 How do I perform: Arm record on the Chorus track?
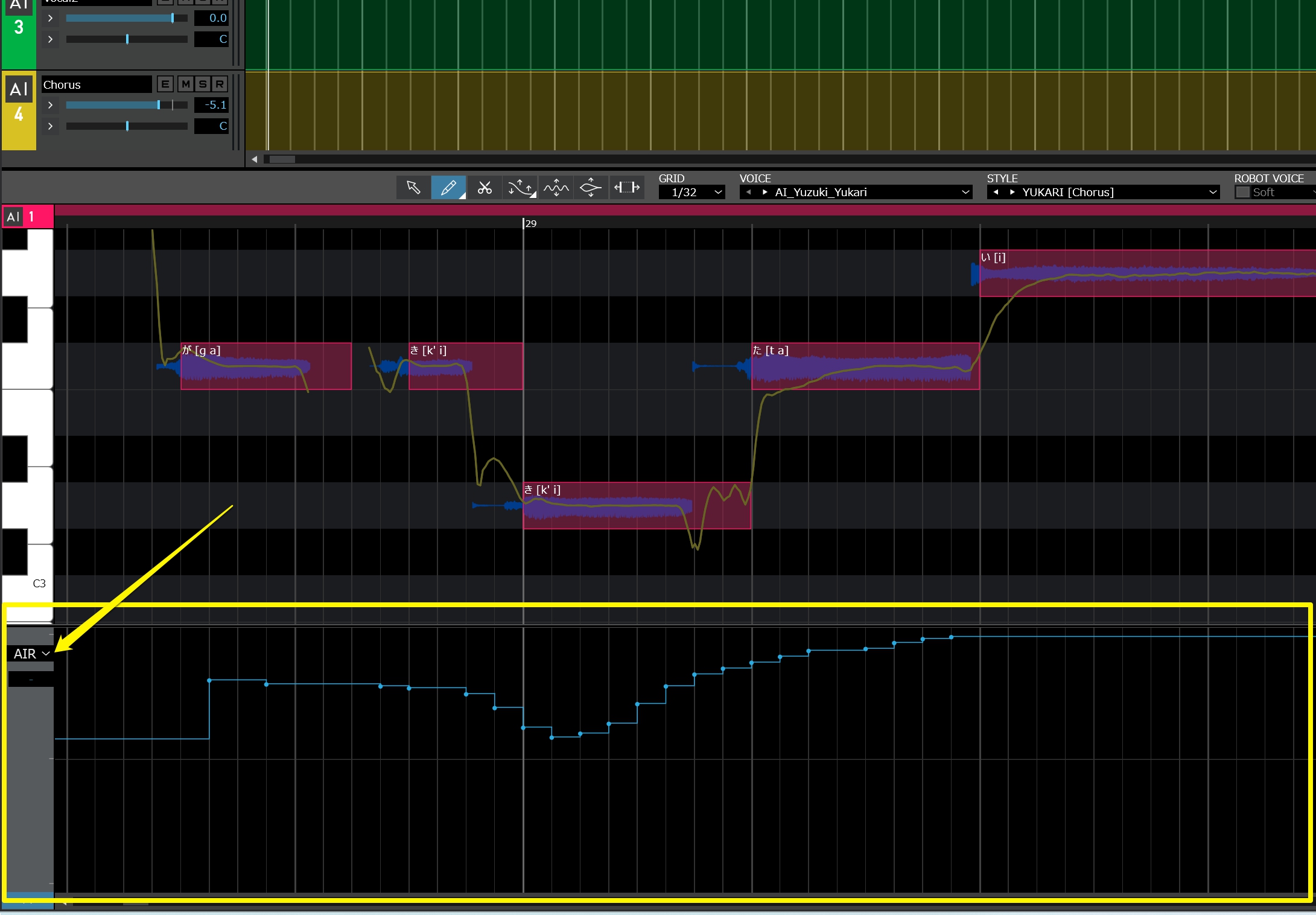[220, 84]
